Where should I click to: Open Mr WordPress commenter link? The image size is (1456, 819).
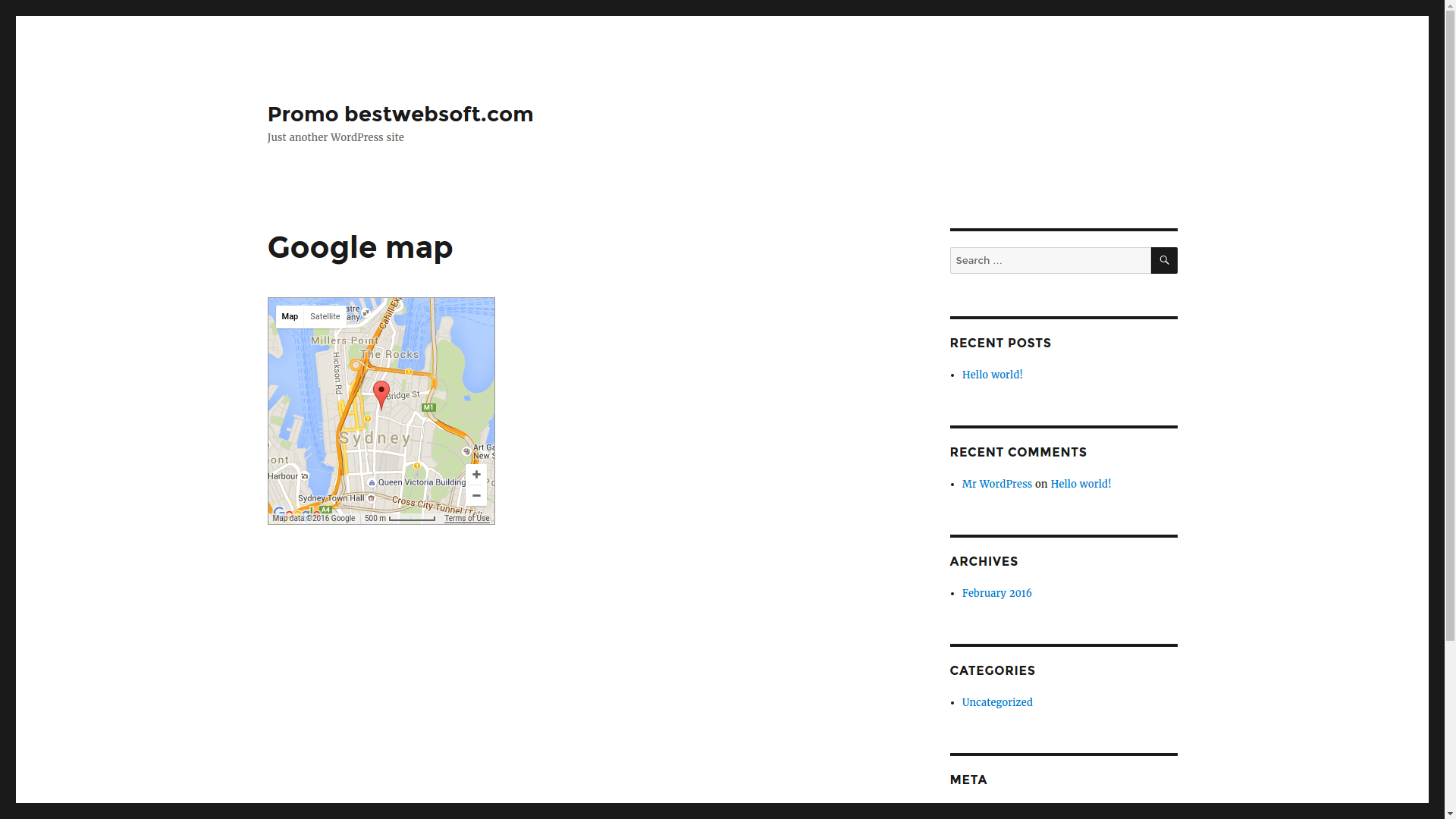click(x=996, y=485)
